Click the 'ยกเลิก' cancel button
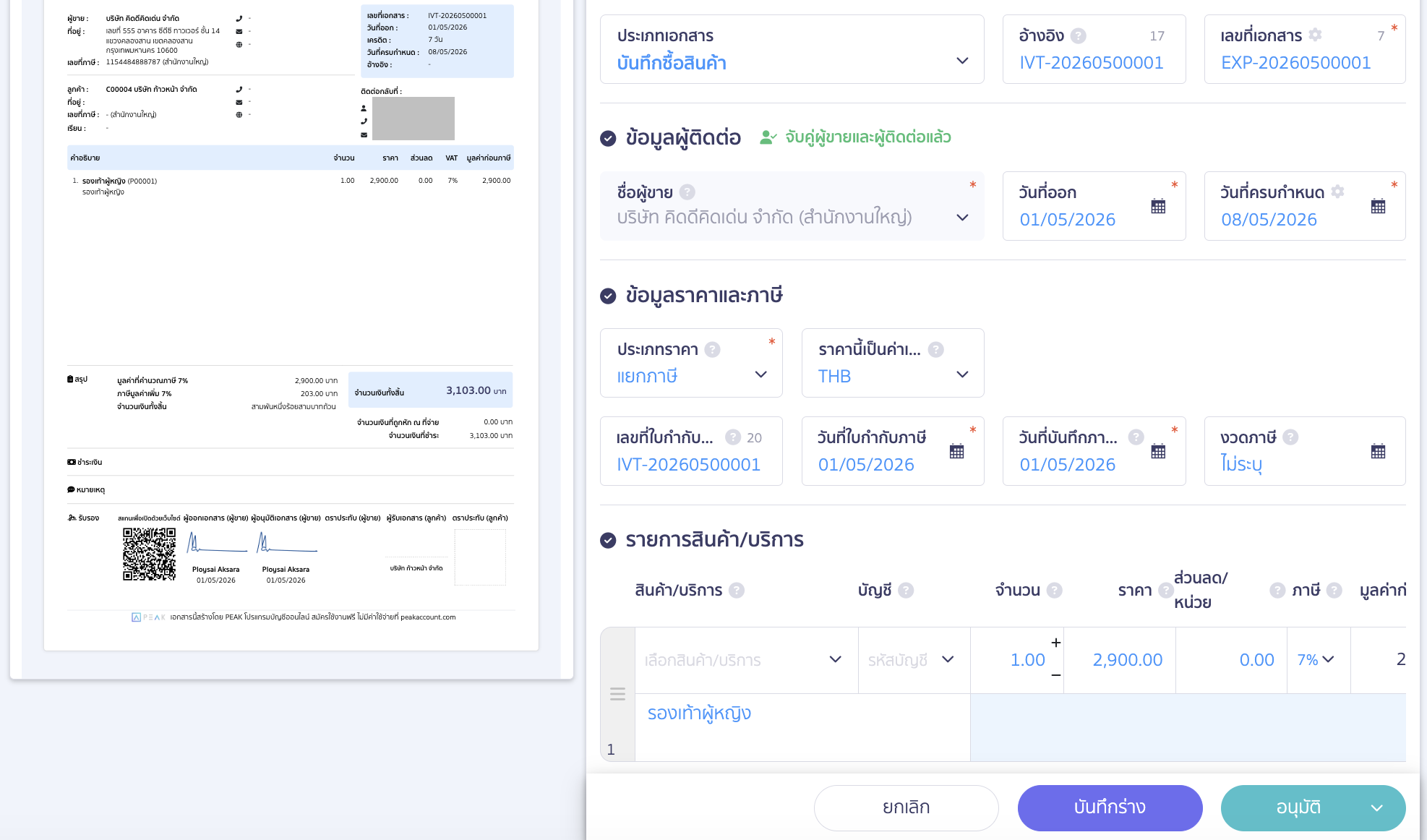The height and width of the screenshot is (840, 1427). click(x=906, y=807)
